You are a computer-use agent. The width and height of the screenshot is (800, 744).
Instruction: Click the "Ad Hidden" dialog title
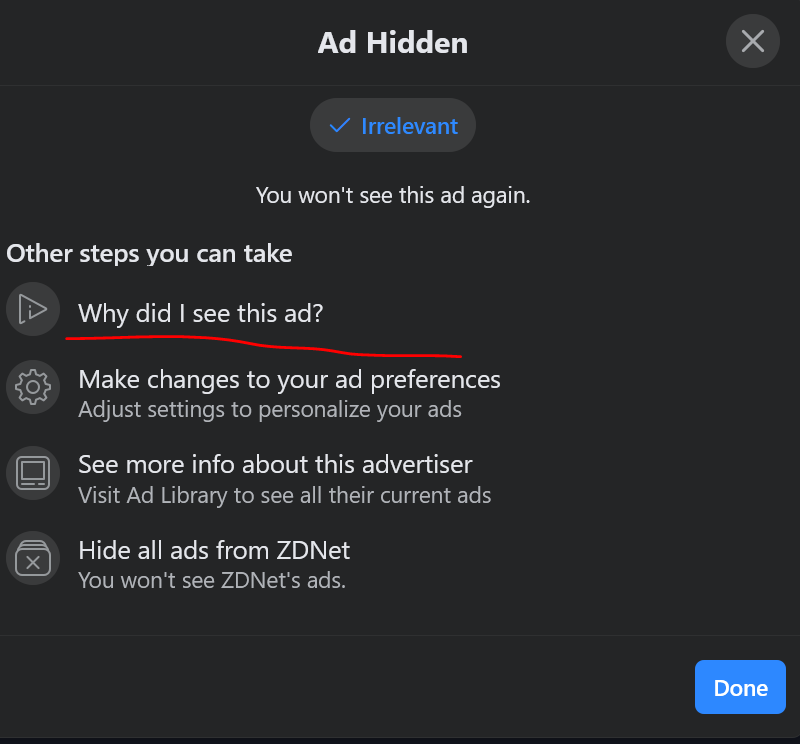point(393,42)
